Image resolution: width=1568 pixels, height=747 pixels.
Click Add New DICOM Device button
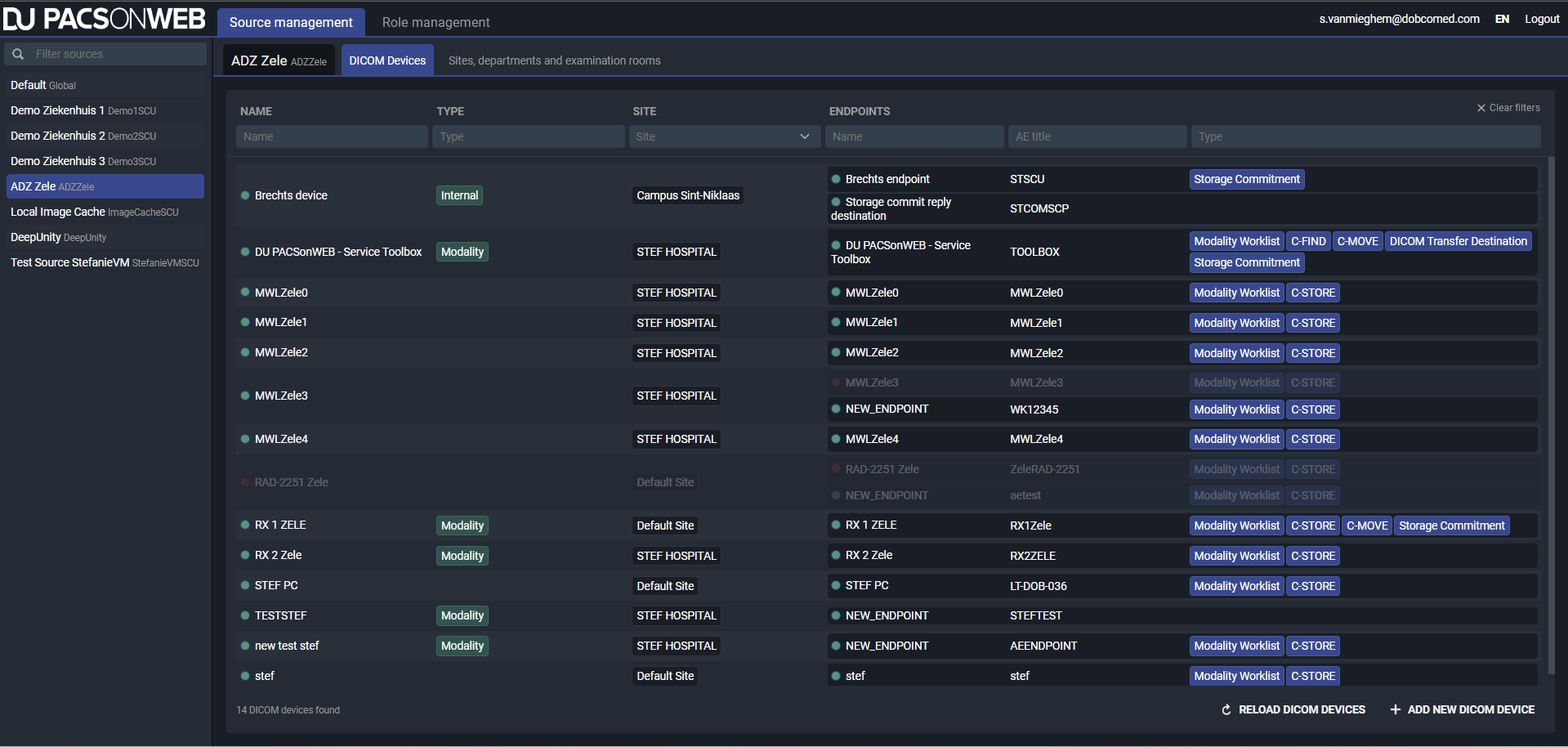1463,709
